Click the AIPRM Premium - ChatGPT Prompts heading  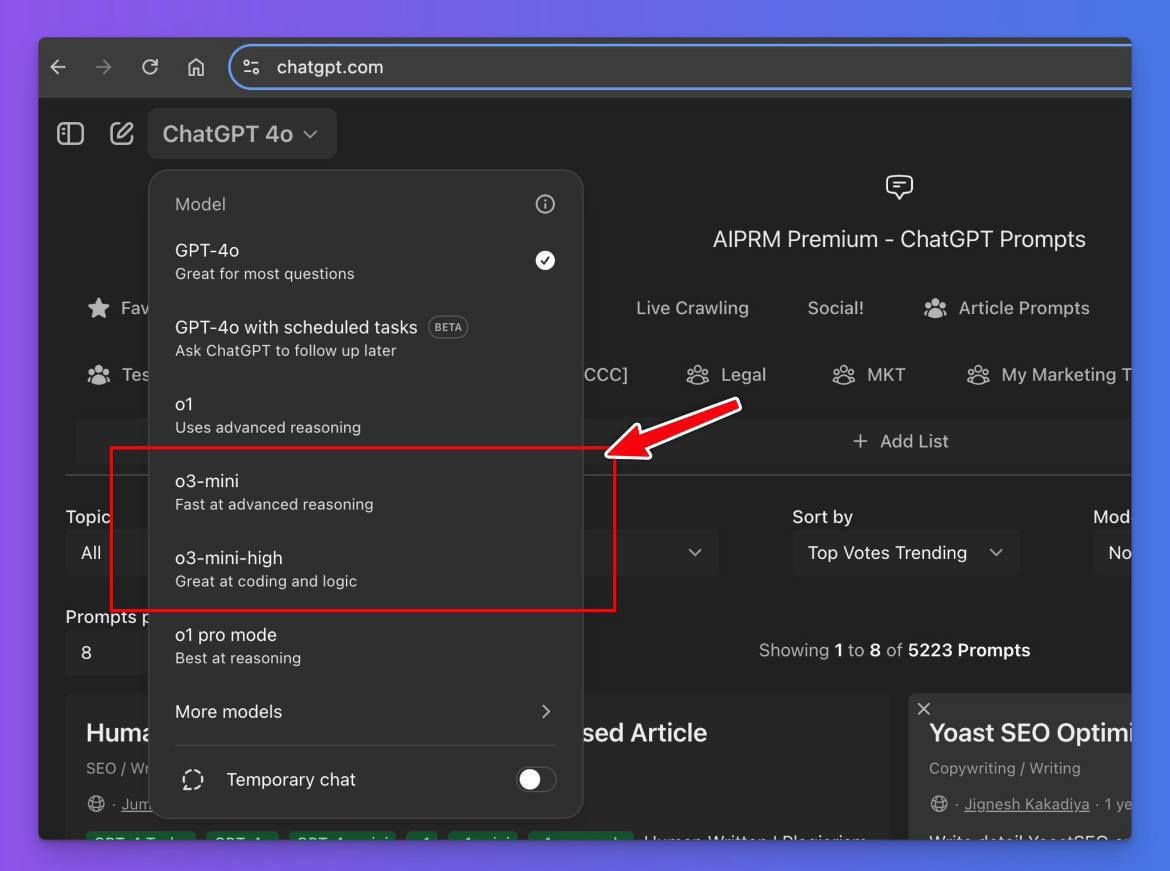[899, 239]
